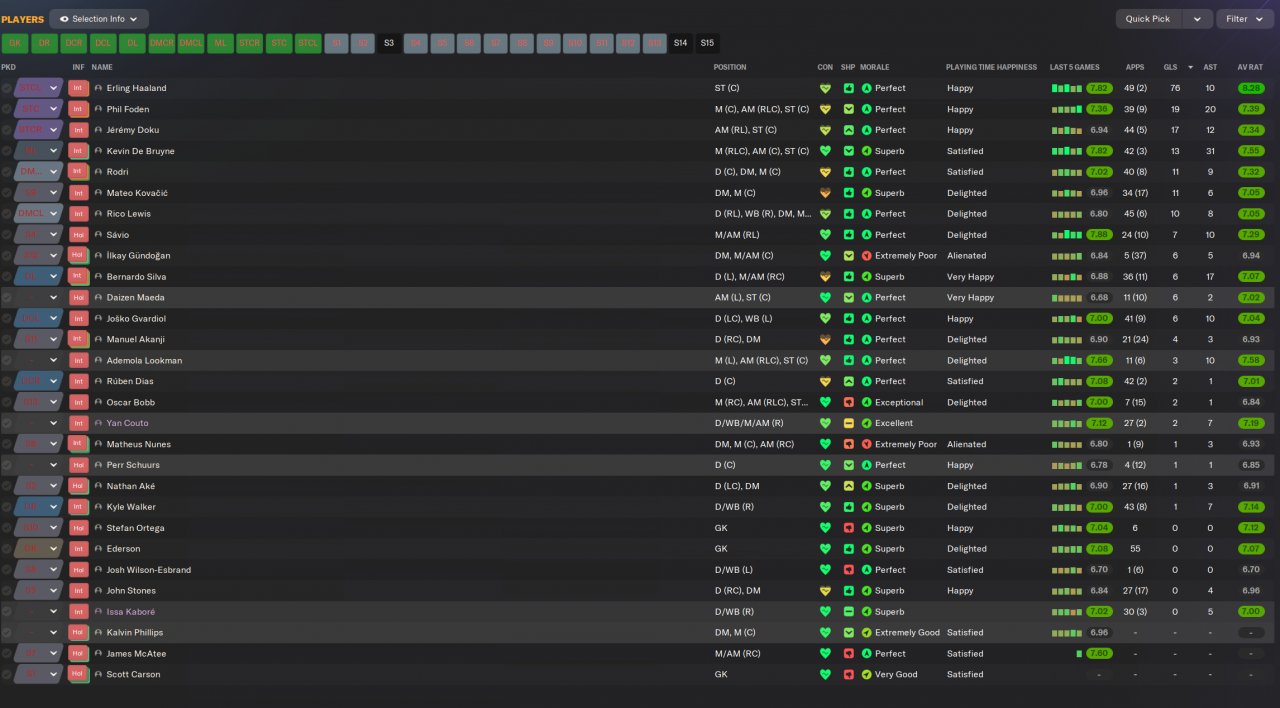Click sharpness icon for Stefan Ortega

tap(848, 528)
